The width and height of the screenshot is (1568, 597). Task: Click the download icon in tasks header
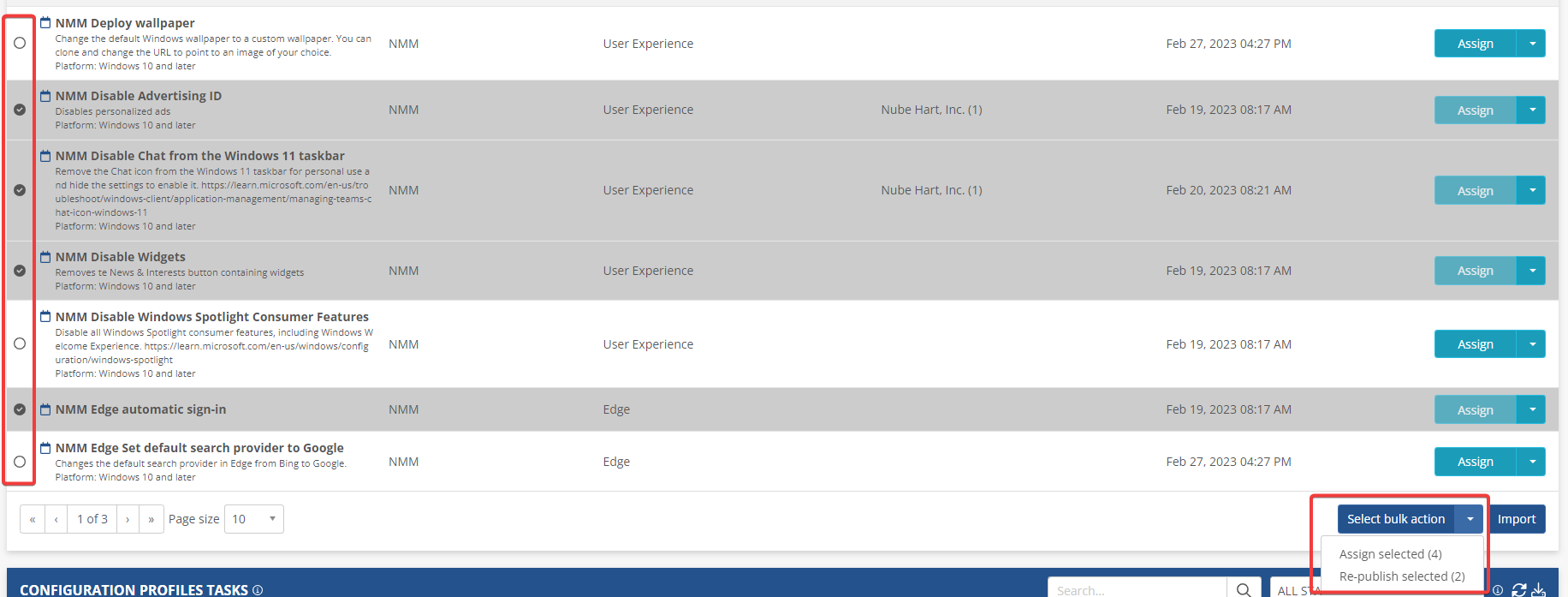coord(1539,589)
